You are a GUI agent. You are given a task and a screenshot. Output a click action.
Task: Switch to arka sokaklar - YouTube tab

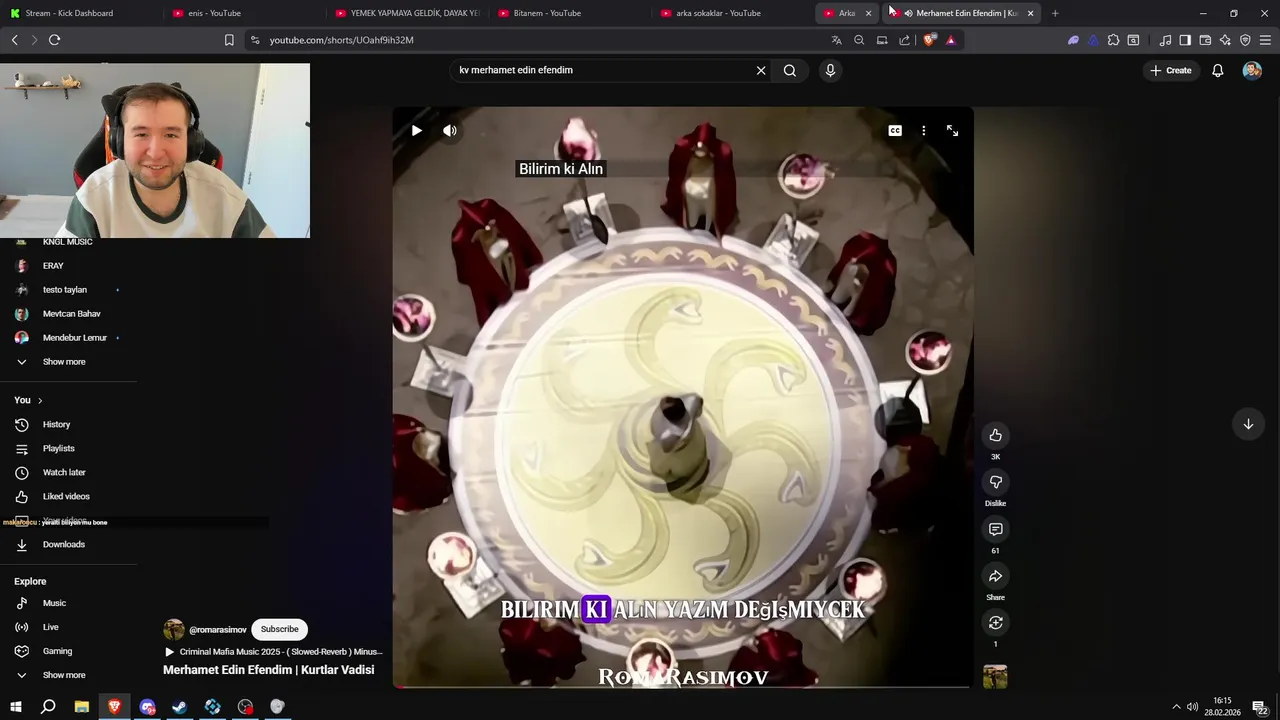pos(733,13)
